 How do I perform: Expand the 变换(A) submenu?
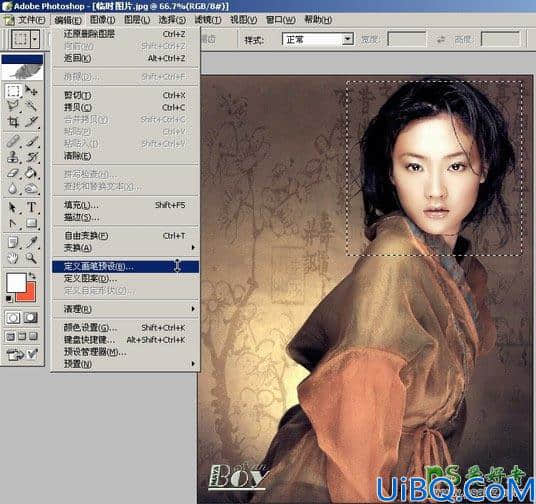125,248
